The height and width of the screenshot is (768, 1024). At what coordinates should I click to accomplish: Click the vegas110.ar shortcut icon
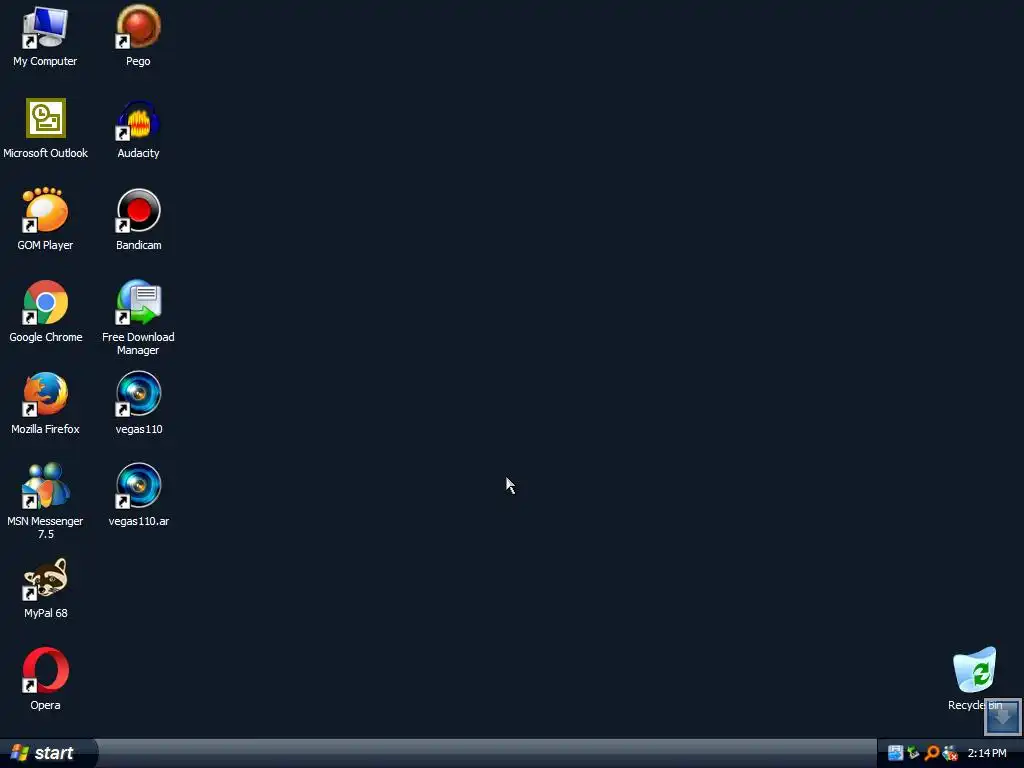pos(138,486)
